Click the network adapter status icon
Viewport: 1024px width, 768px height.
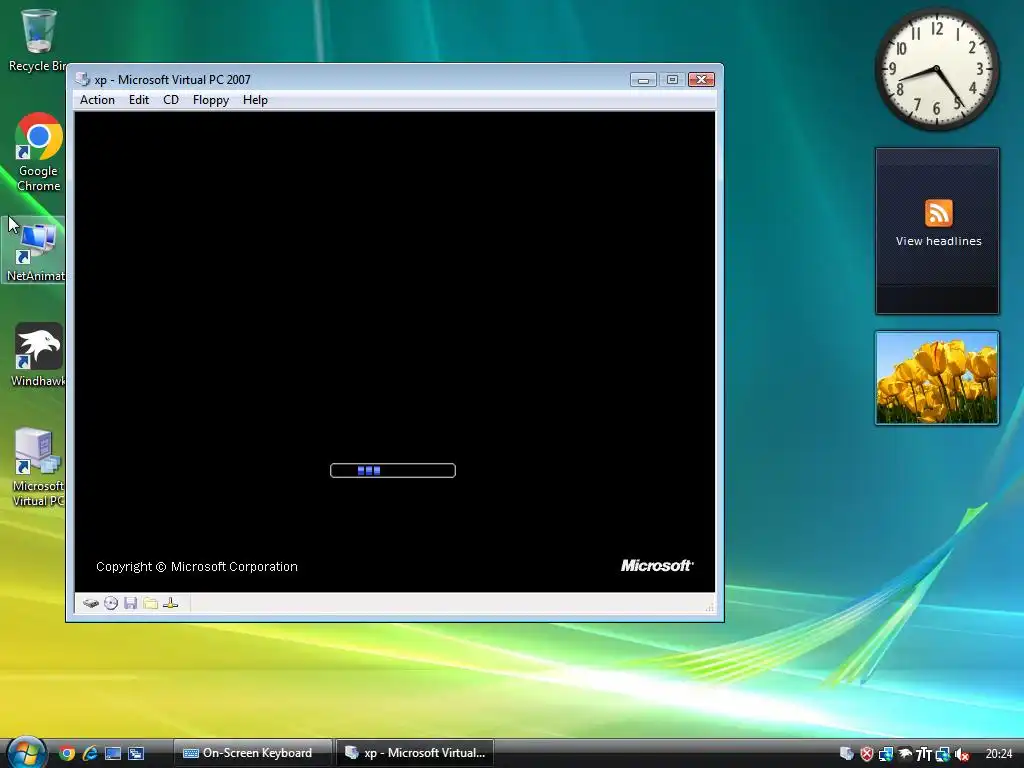tap(170, 603)
